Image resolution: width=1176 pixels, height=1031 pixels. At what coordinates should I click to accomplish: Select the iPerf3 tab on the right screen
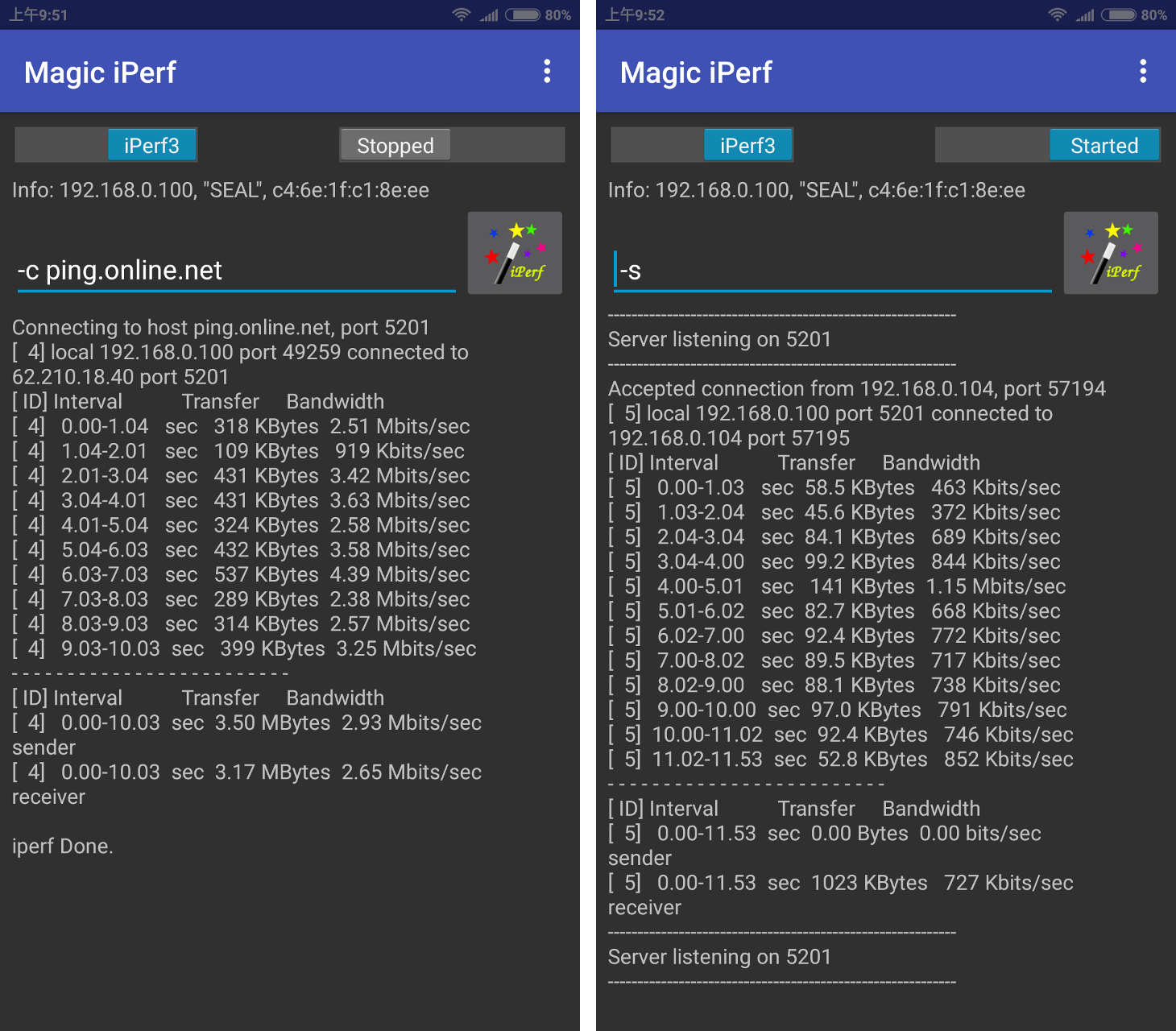(x=748, y=145)
